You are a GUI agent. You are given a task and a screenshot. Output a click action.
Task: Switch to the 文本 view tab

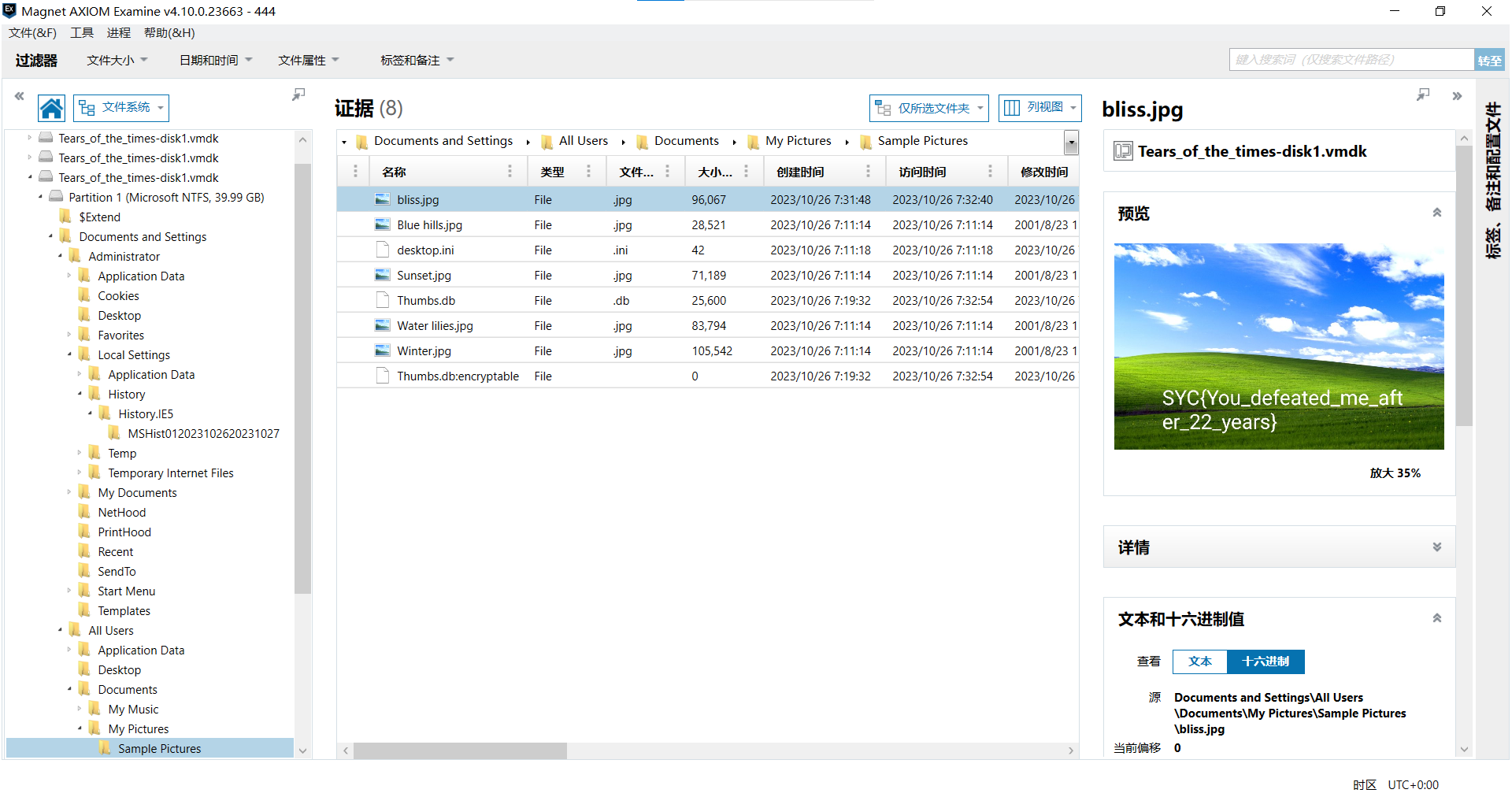pos(1200,662)
